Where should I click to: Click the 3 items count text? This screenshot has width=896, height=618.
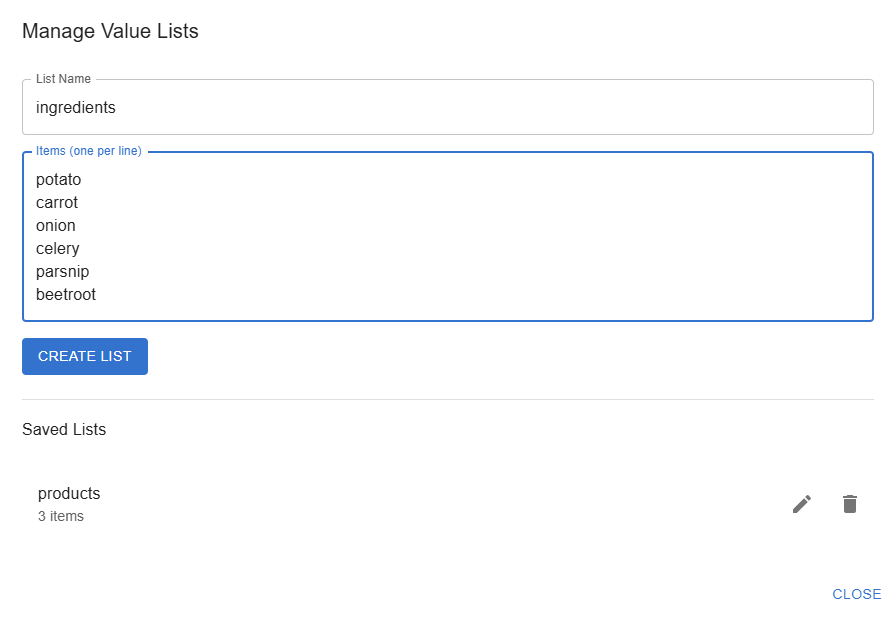(x=61, y=516)
